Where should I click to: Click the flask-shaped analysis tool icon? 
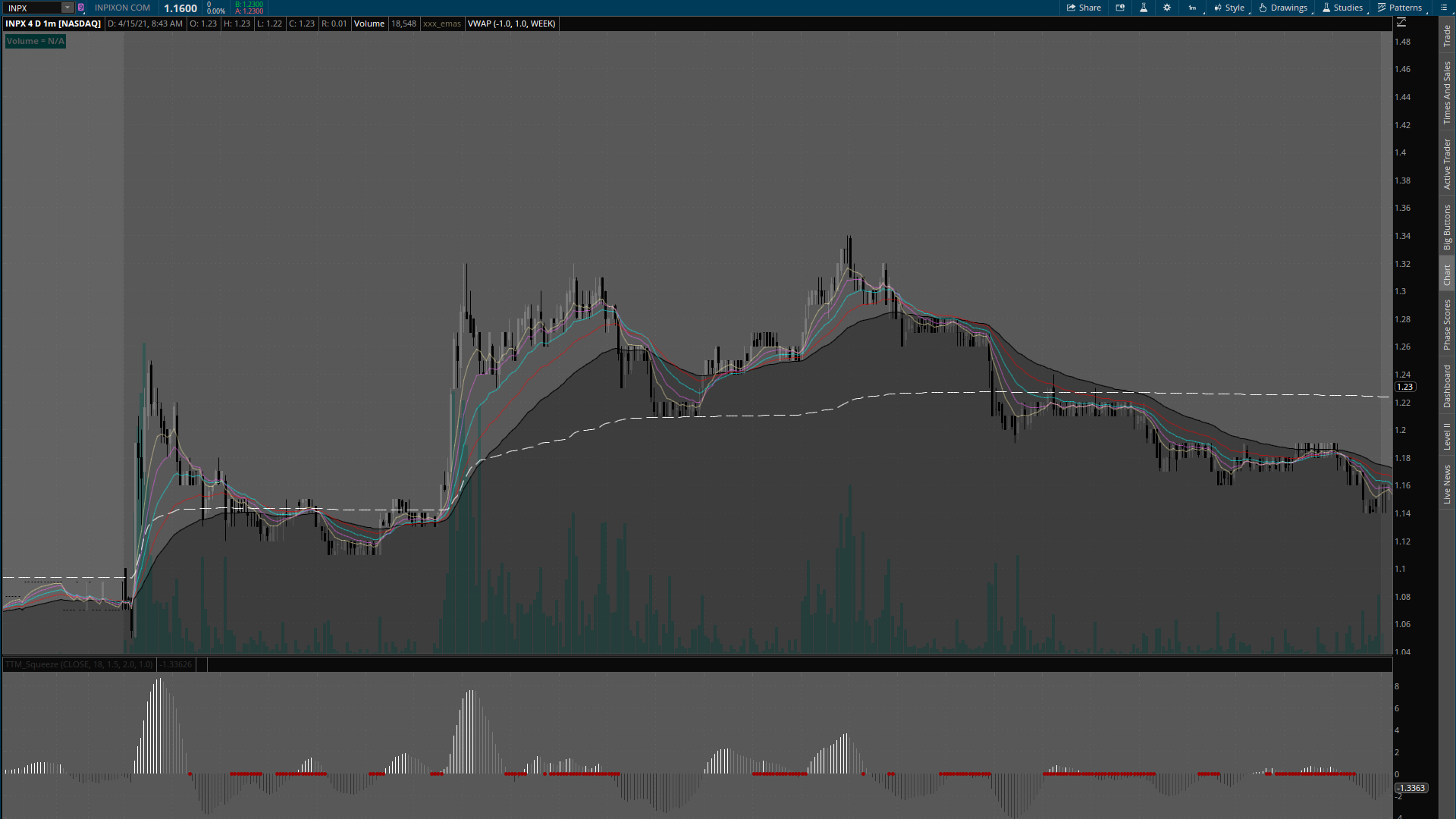1144,8
